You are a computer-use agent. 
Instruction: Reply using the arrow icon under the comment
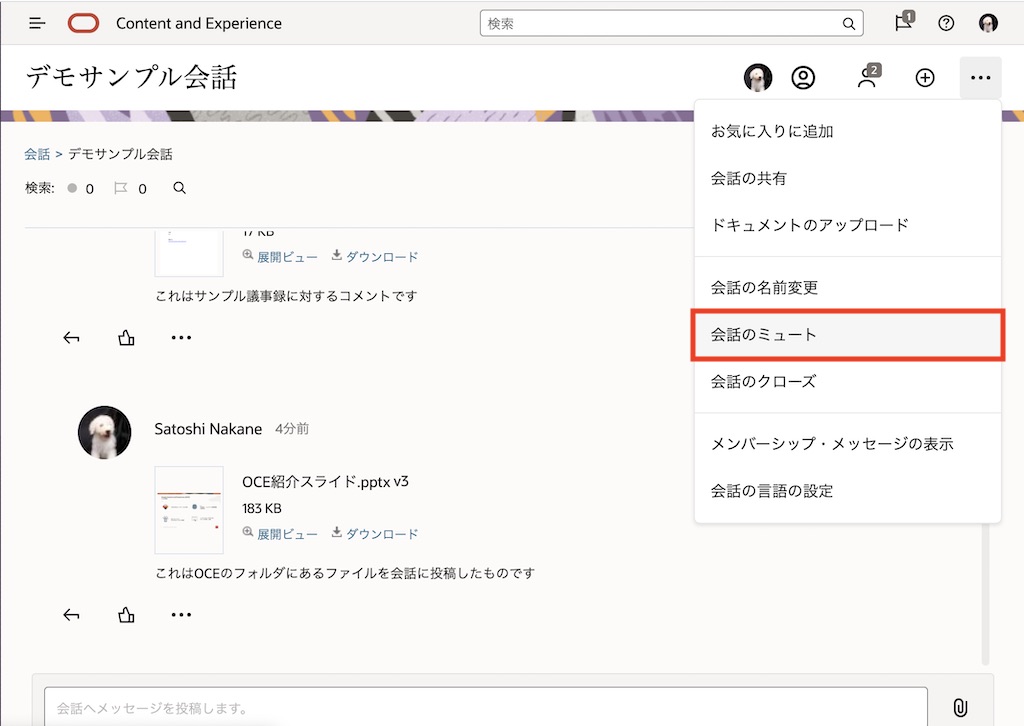71,337
